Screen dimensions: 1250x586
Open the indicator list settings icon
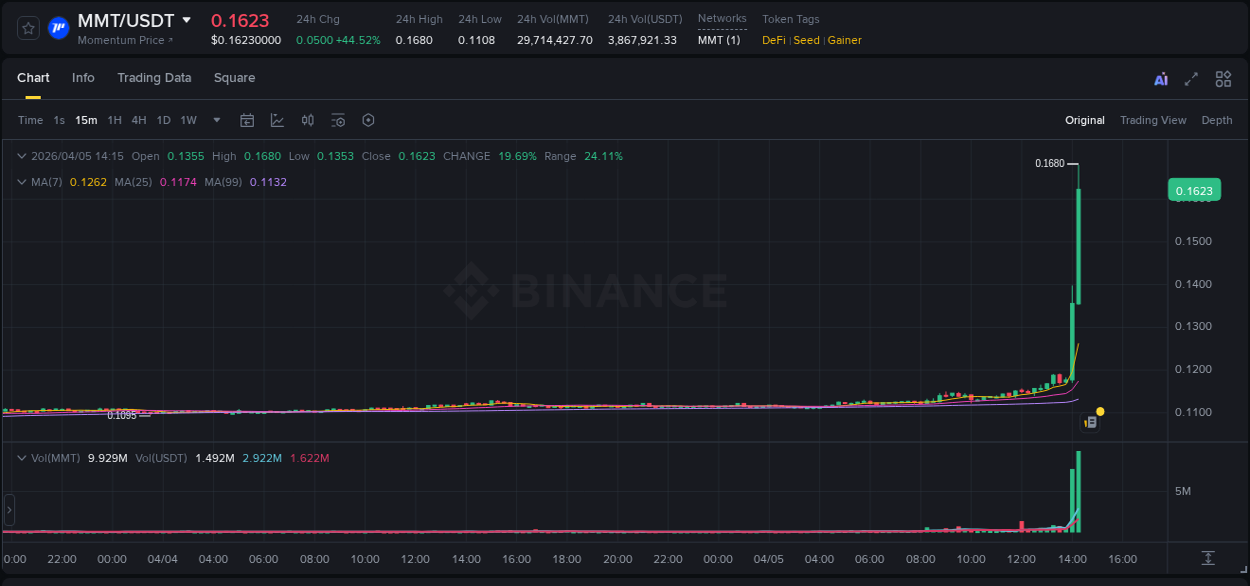[x=338, y=120]
